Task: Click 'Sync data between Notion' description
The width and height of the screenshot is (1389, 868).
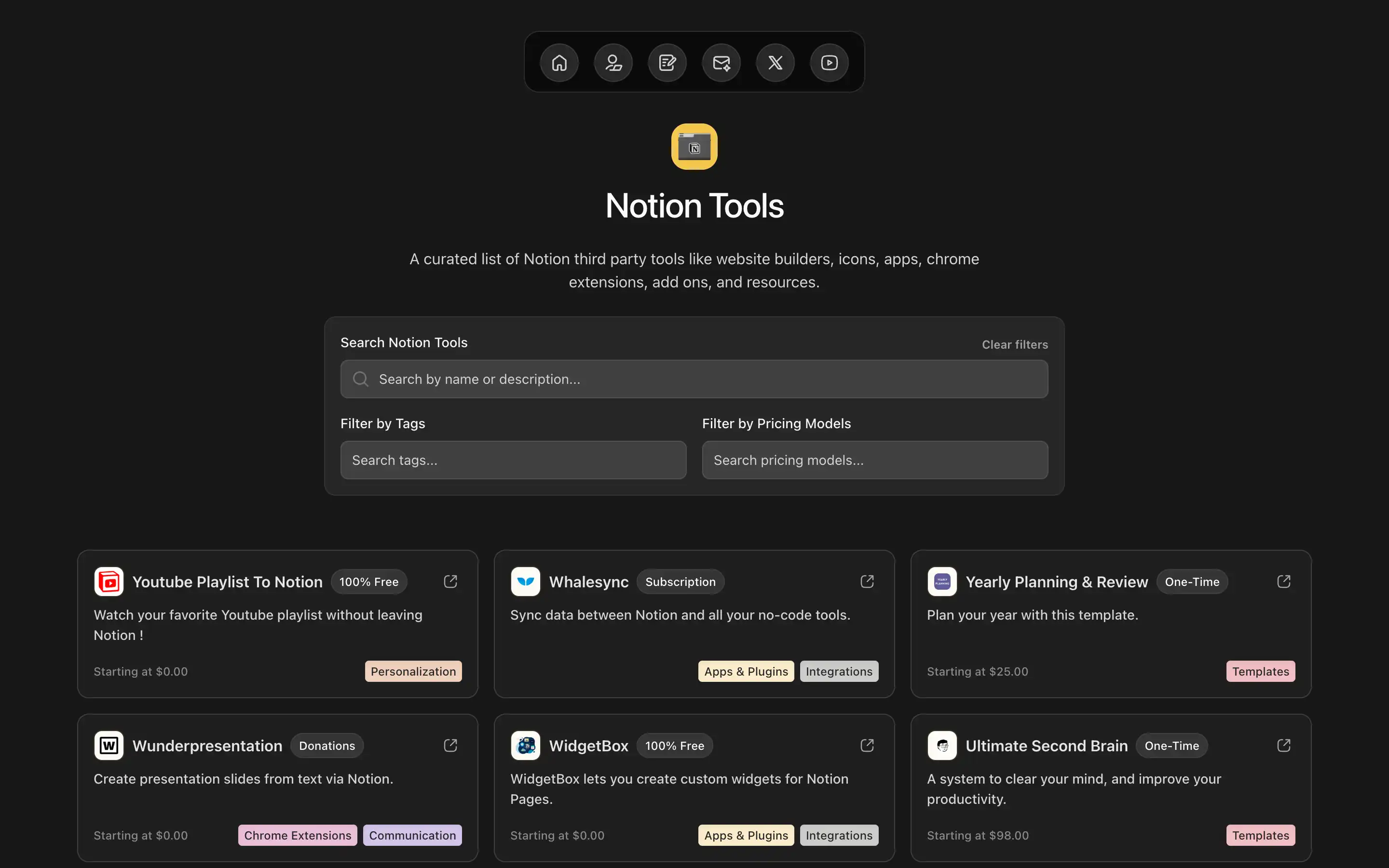Action: coord(680,615)
